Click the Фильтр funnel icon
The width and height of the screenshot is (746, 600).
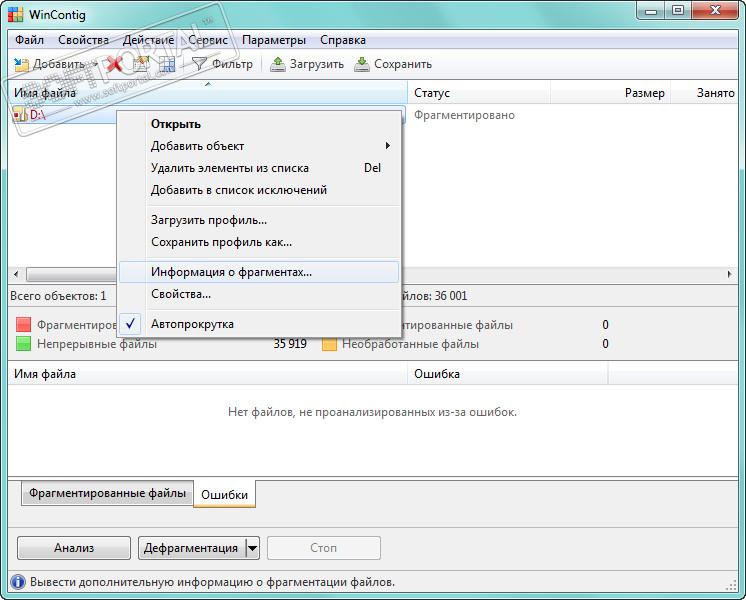pyautogui.click(x=199, y=64)
